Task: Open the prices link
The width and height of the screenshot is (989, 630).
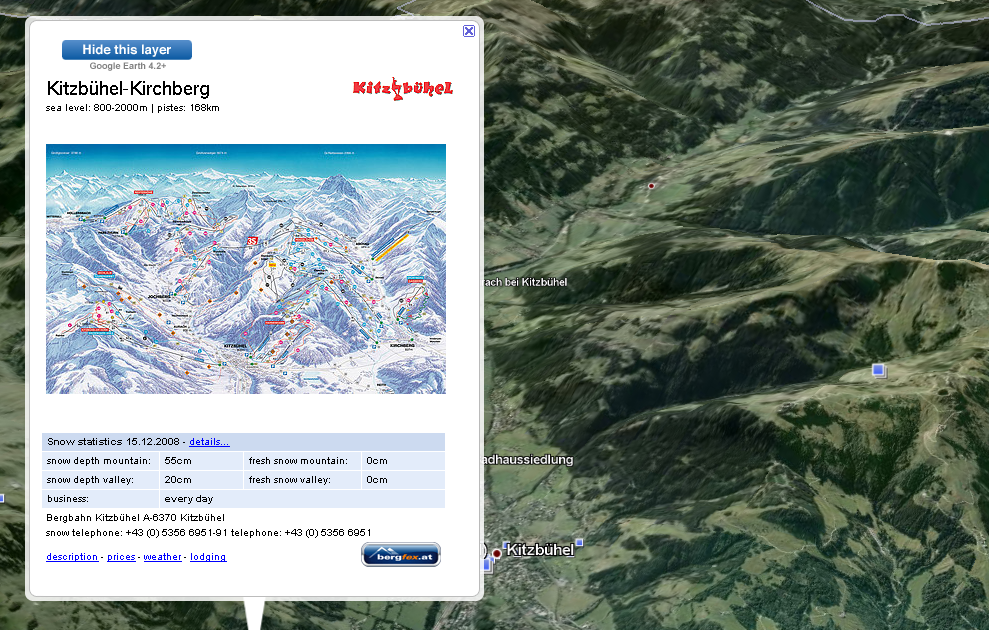Action: [121, 557]
